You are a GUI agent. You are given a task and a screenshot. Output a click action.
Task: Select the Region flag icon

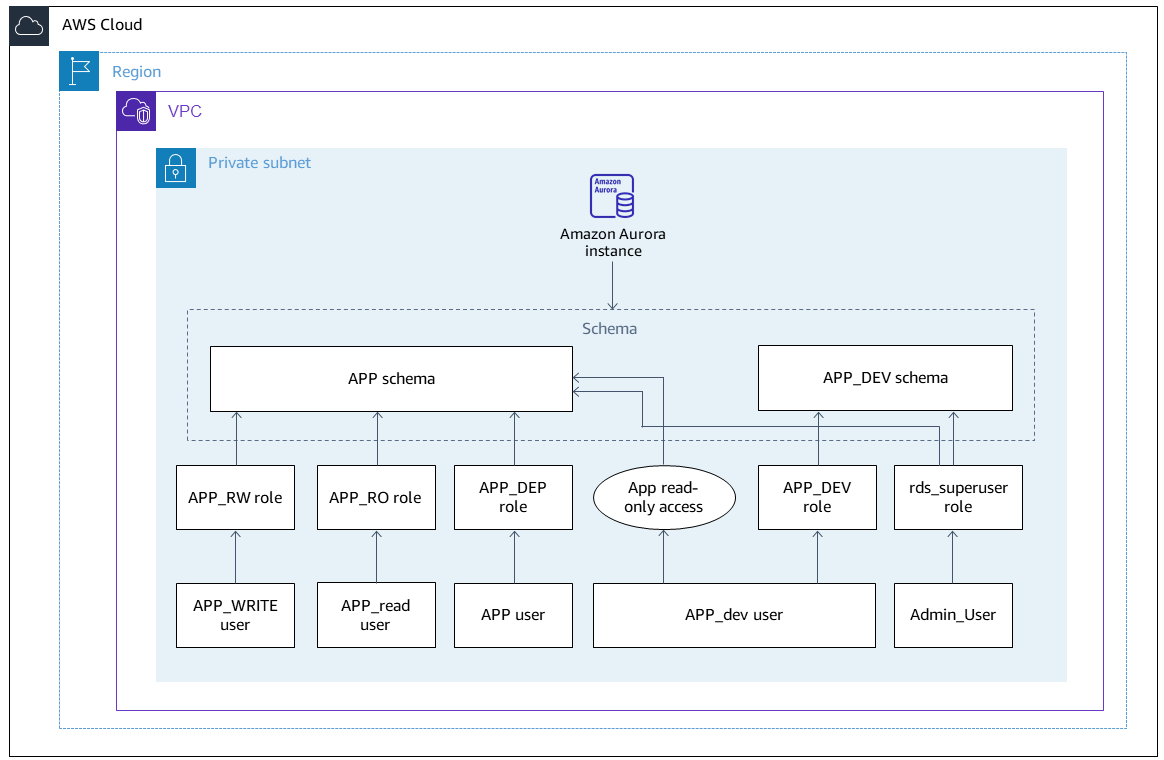coord(79,71)
